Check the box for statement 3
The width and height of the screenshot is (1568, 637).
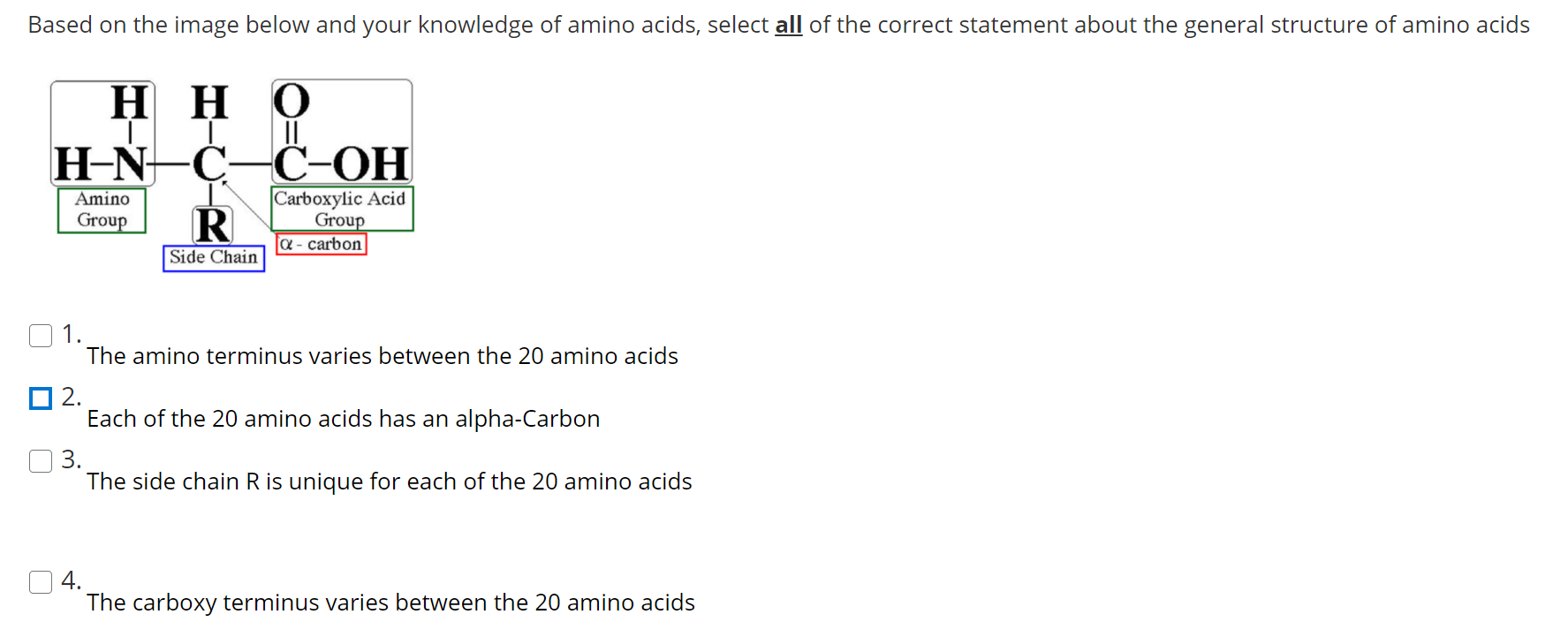(x=41, y=461)
